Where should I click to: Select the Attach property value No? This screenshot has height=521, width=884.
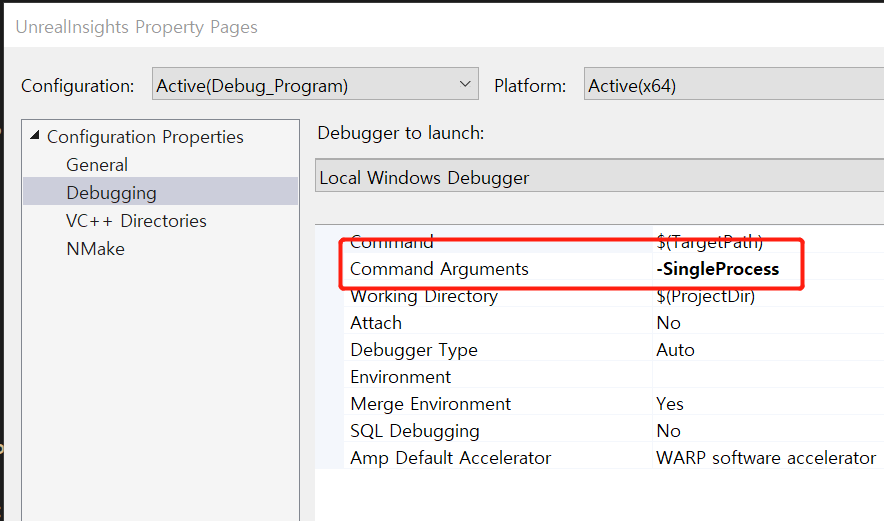pyautogui.click(x=668, y=323)
